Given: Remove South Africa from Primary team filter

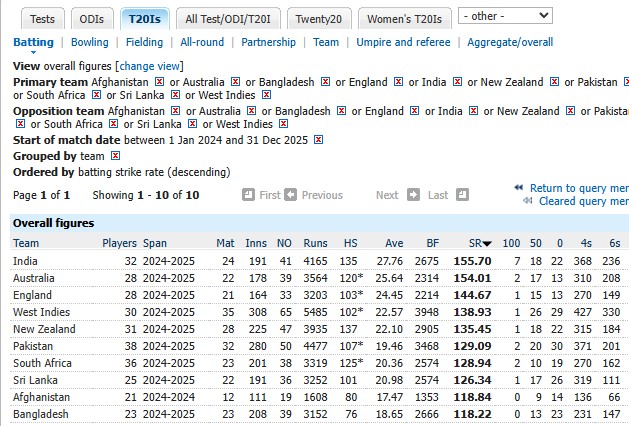Looking at the screenshot, I should pyautogui.click(x=96, y=95).
